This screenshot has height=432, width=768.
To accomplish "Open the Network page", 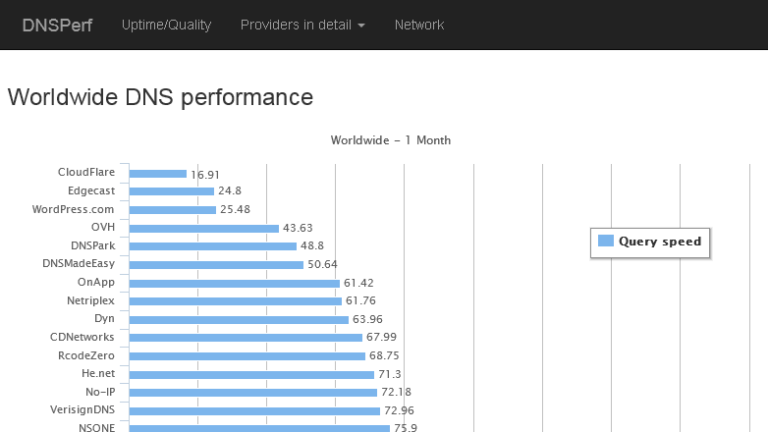I will pos(419,25).
